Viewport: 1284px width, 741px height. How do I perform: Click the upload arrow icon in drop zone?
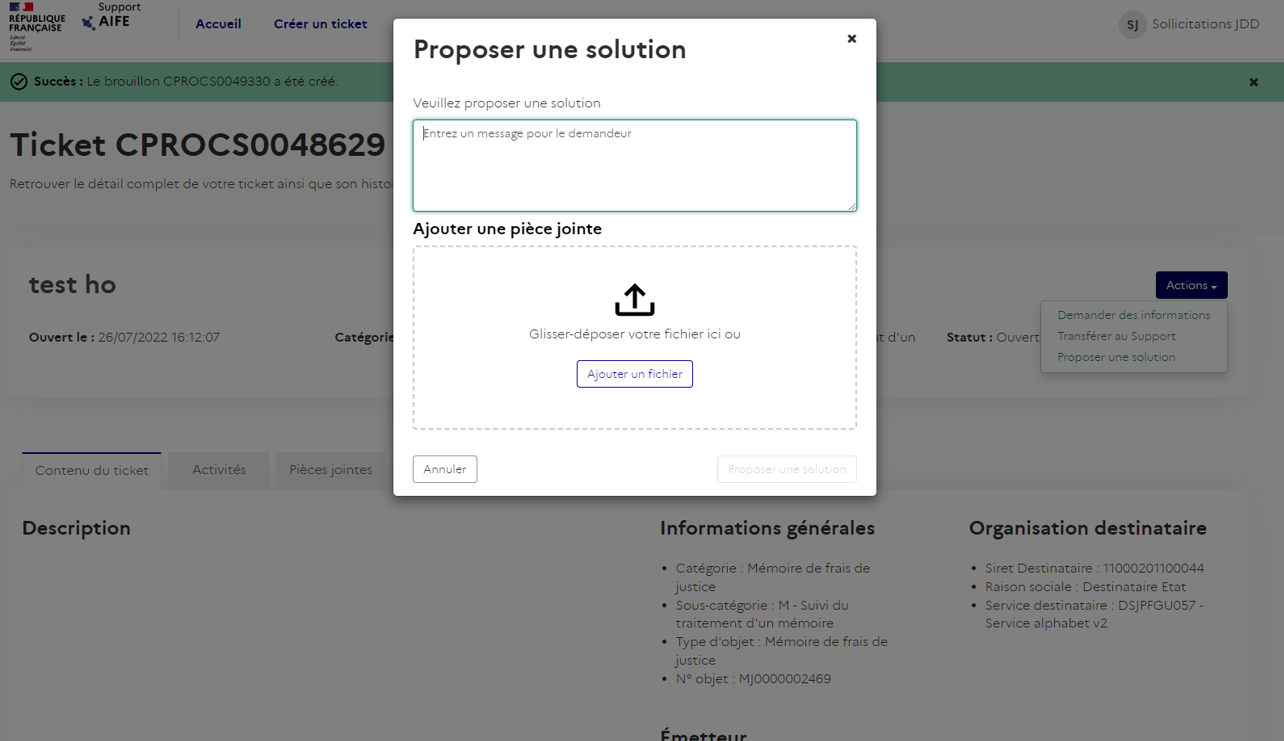(634, 300)
